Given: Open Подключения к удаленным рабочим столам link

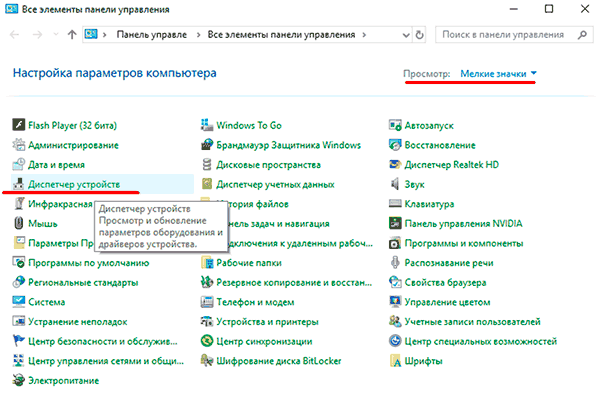Looking at the screenshot, I should point(300,243).
